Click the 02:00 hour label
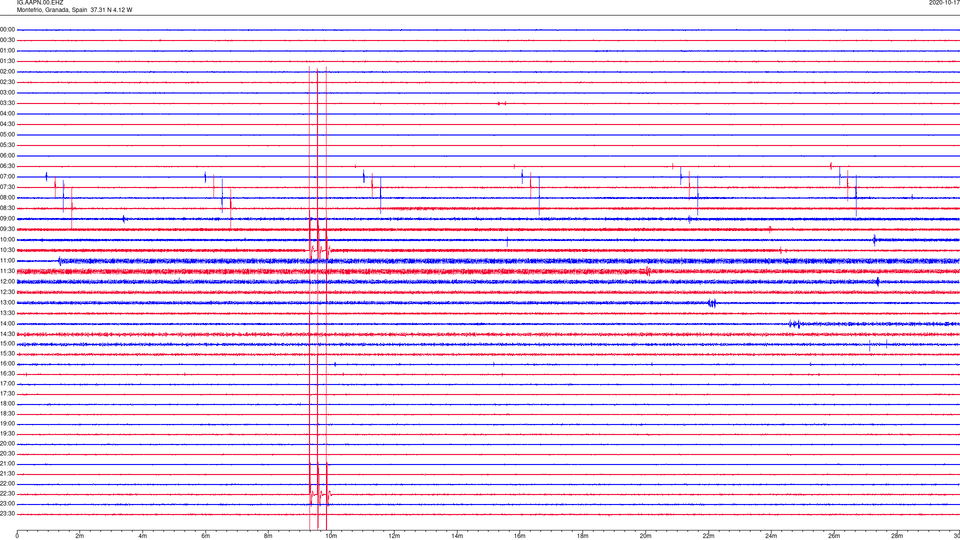Image resolution: width=960 pixels, height=540 pixels. pos(7,72)
